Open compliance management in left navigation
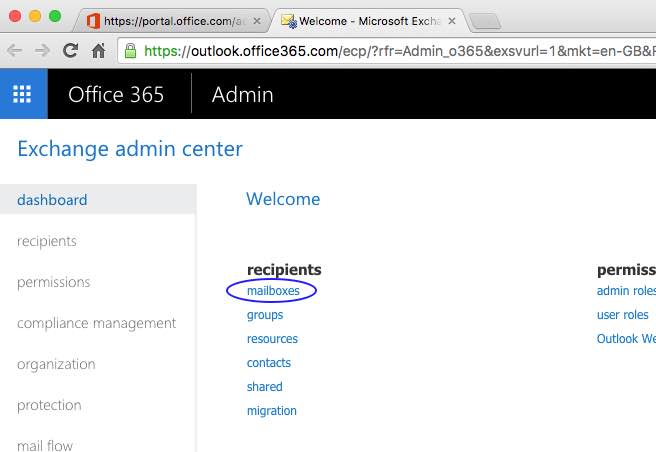 (98, 323)
